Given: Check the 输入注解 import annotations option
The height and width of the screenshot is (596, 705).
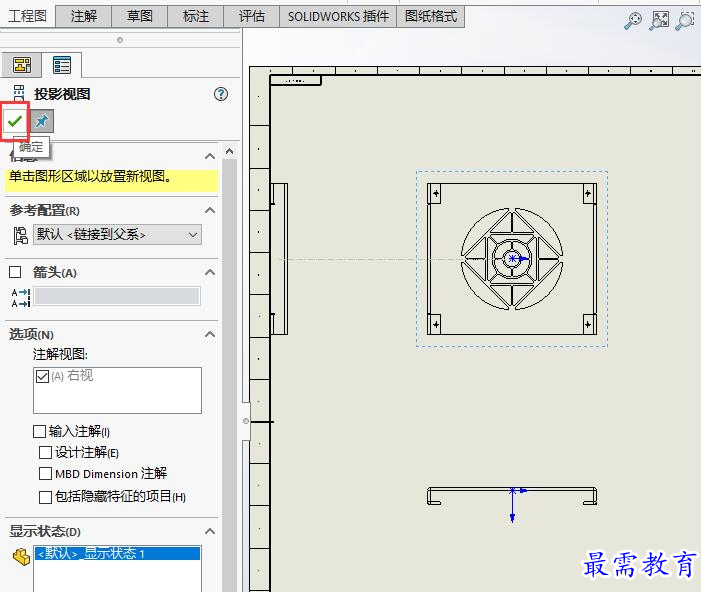Looking at the screenshot, I should click(40, 432).
